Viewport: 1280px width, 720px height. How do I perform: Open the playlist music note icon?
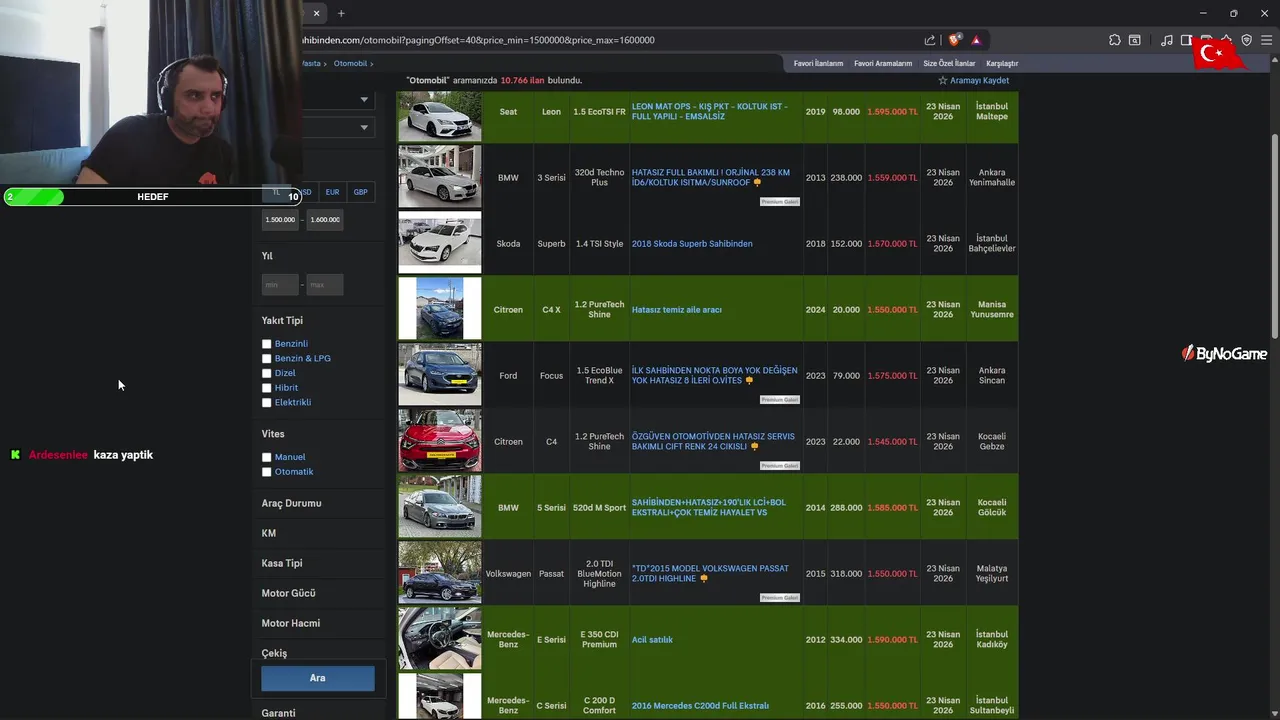pos(1167,40)
